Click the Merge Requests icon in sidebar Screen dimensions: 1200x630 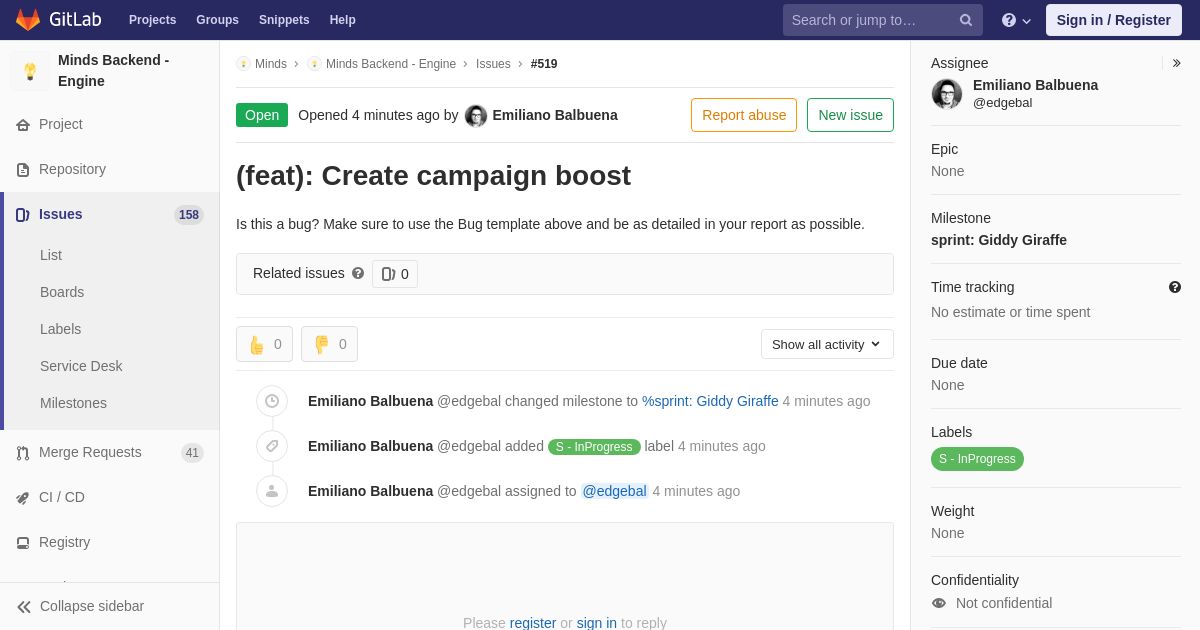pyautogui.click(x=23, y=453)
